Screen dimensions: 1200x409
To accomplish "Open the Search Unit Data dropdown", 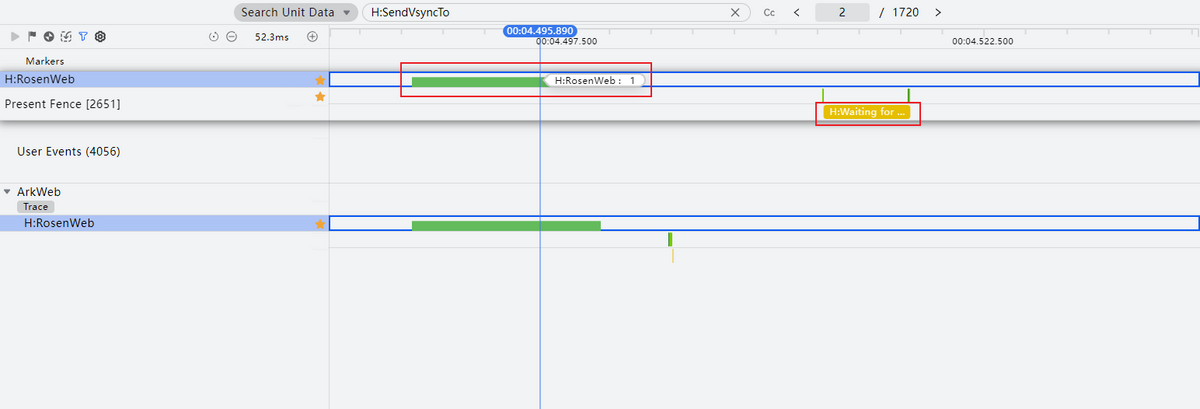I will 295,13.
